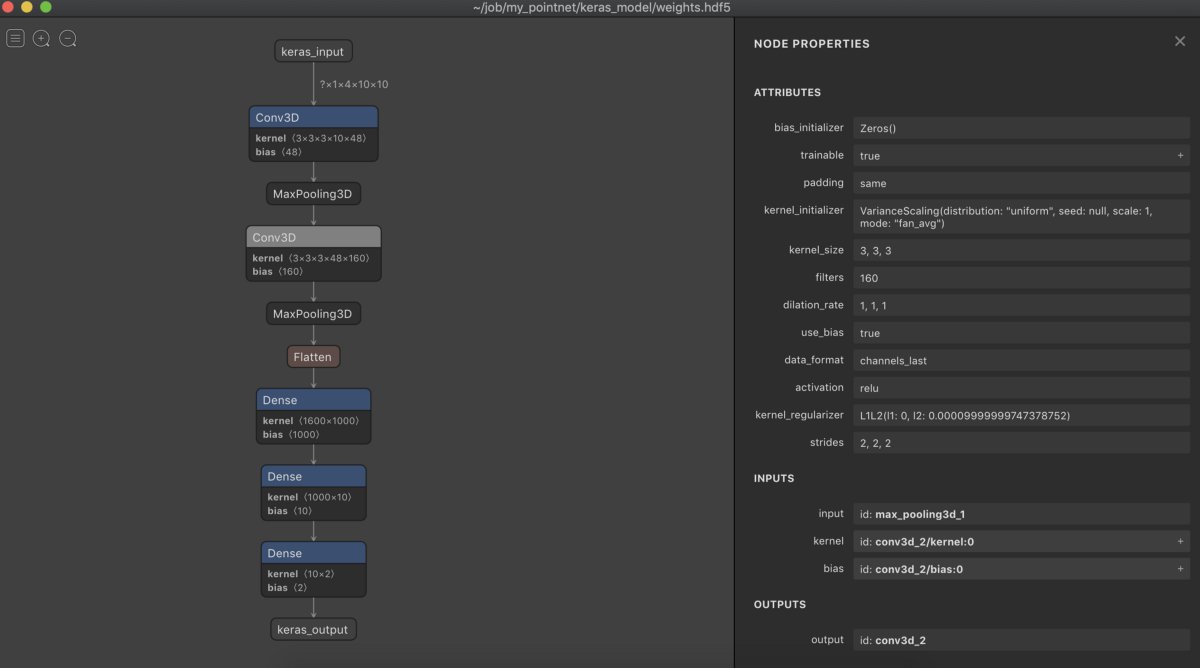Select the Flatten layer node
The width and height of the screenshot is (1200, 668).
(313, 356)
